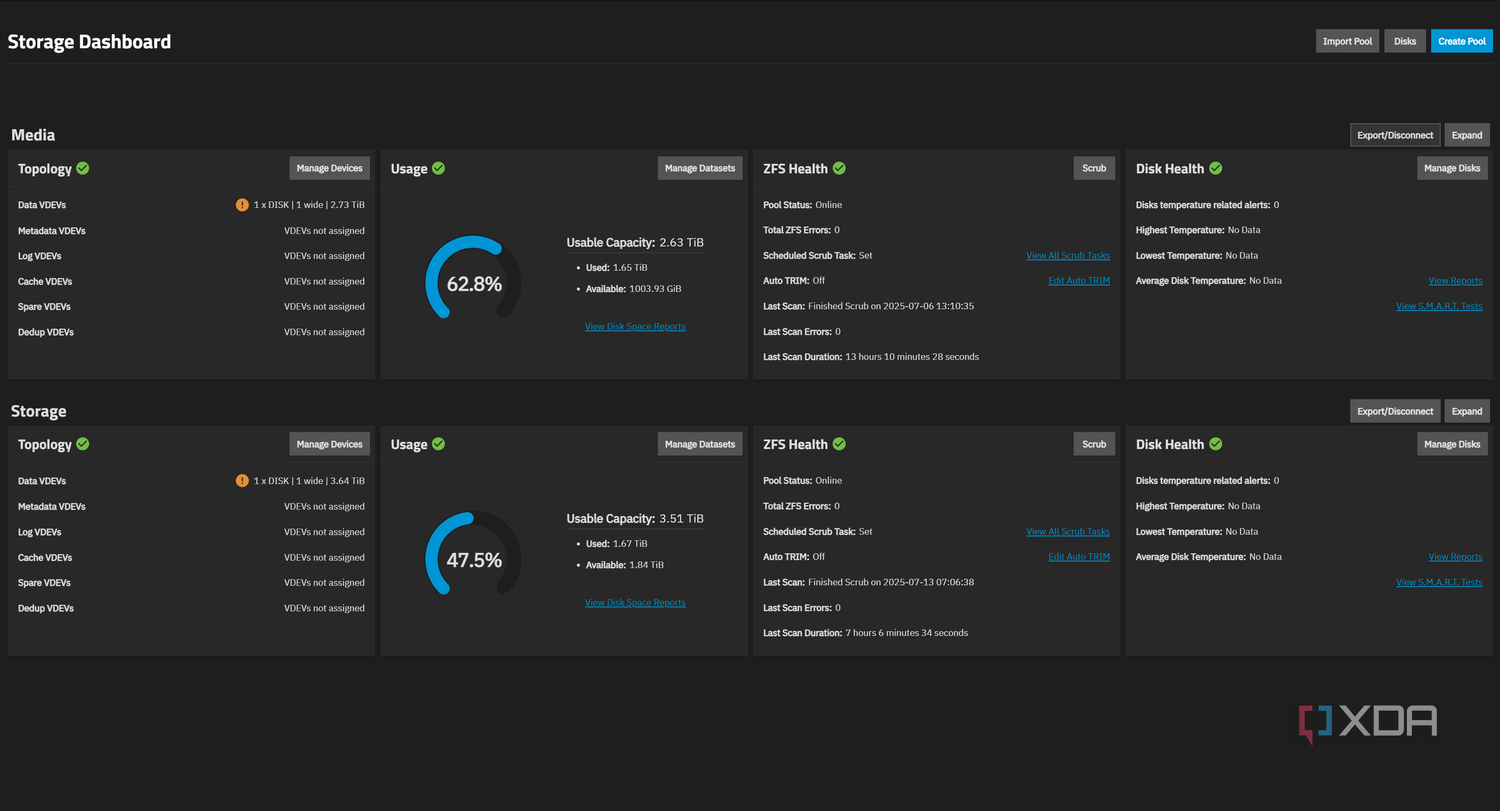The height and width of the screenshot is (811, 1500).
Task: Open View Reports under Storage Disk Health
Action: (x=1455, y=557)
